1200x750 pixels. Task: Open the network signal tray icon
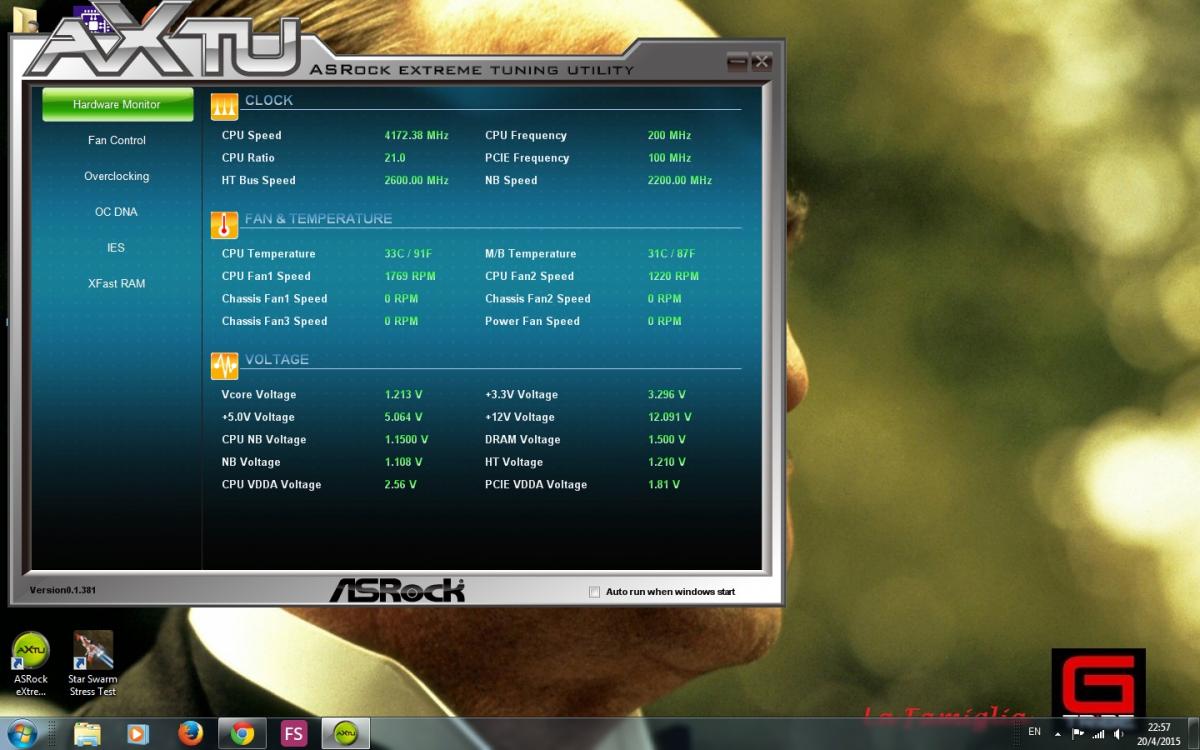pos(1099,734)
